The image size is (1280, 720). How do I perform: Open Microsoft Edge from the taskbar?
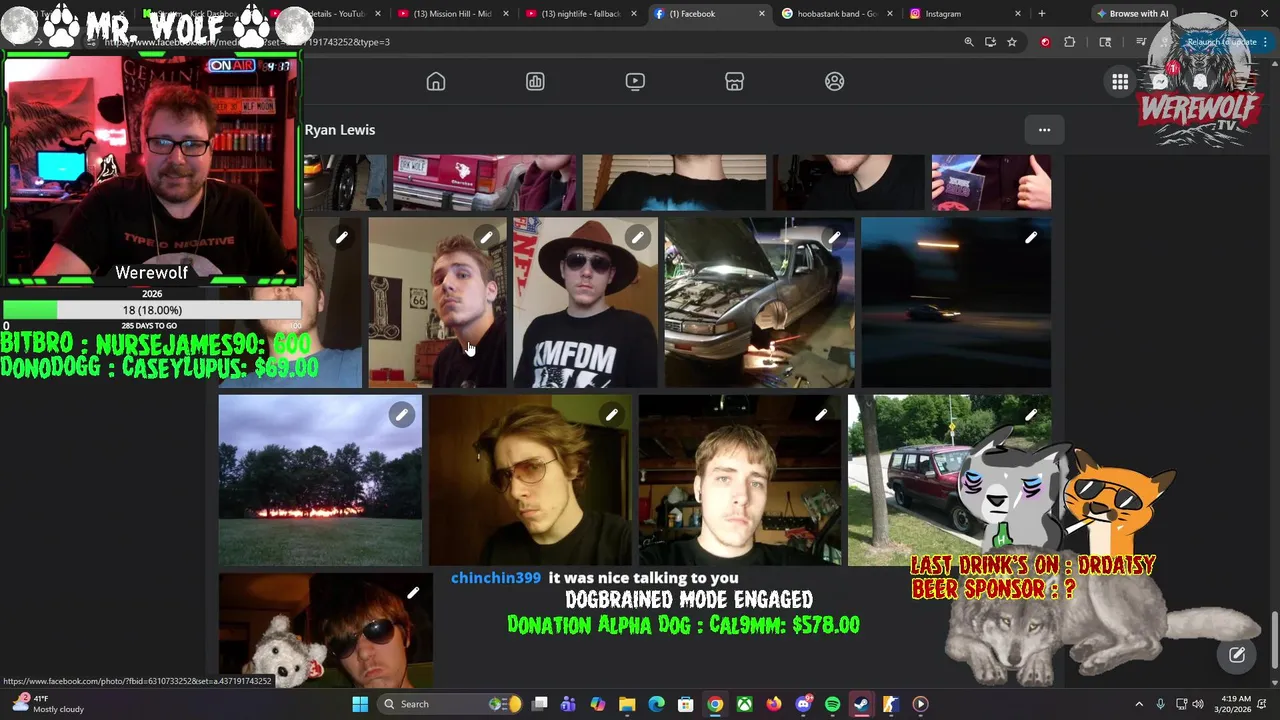pyautogui.click(x=656, y=704)
